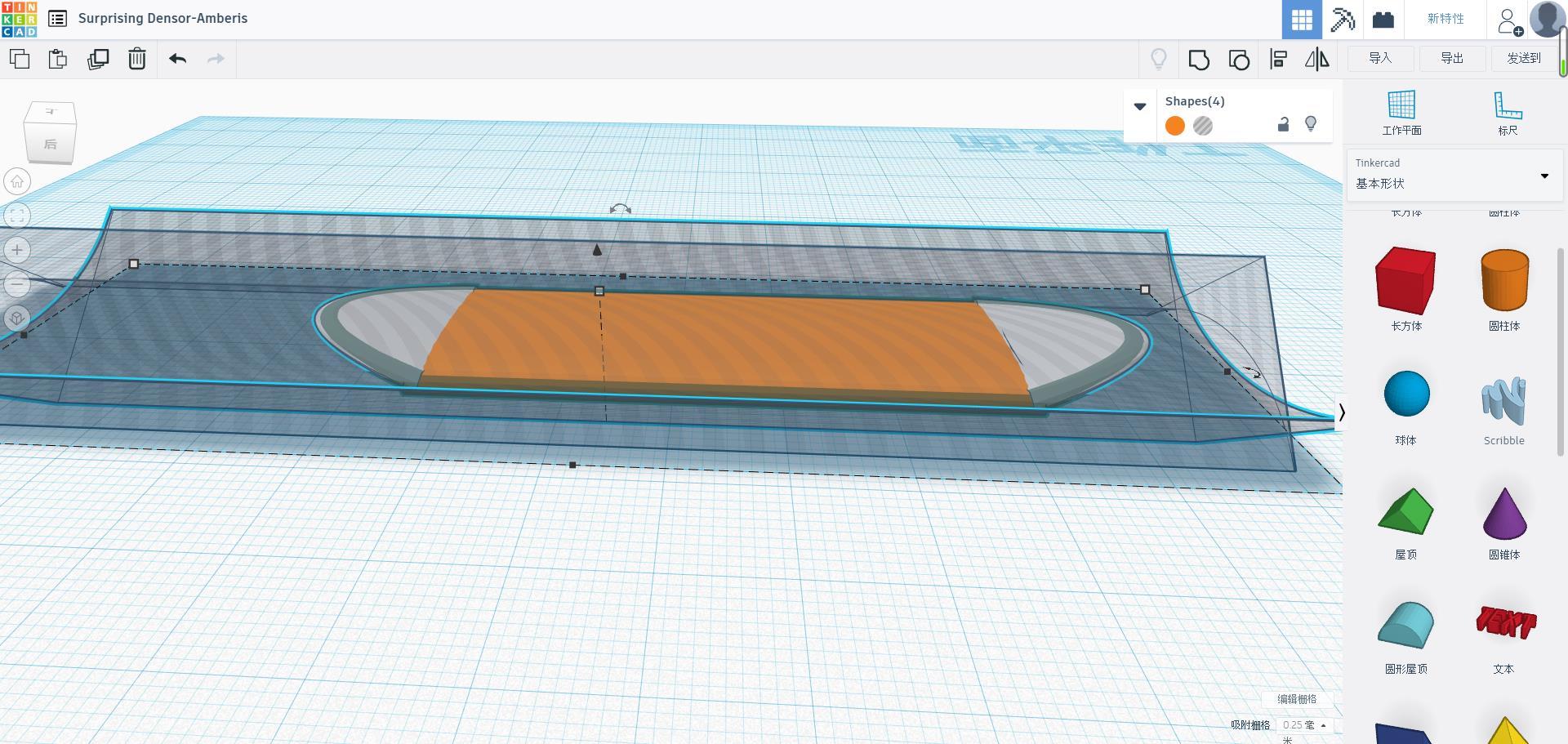1568x744 pixels.
Task: Collapse the Shapes(4) inspector panel
Action: point(1140,106)
